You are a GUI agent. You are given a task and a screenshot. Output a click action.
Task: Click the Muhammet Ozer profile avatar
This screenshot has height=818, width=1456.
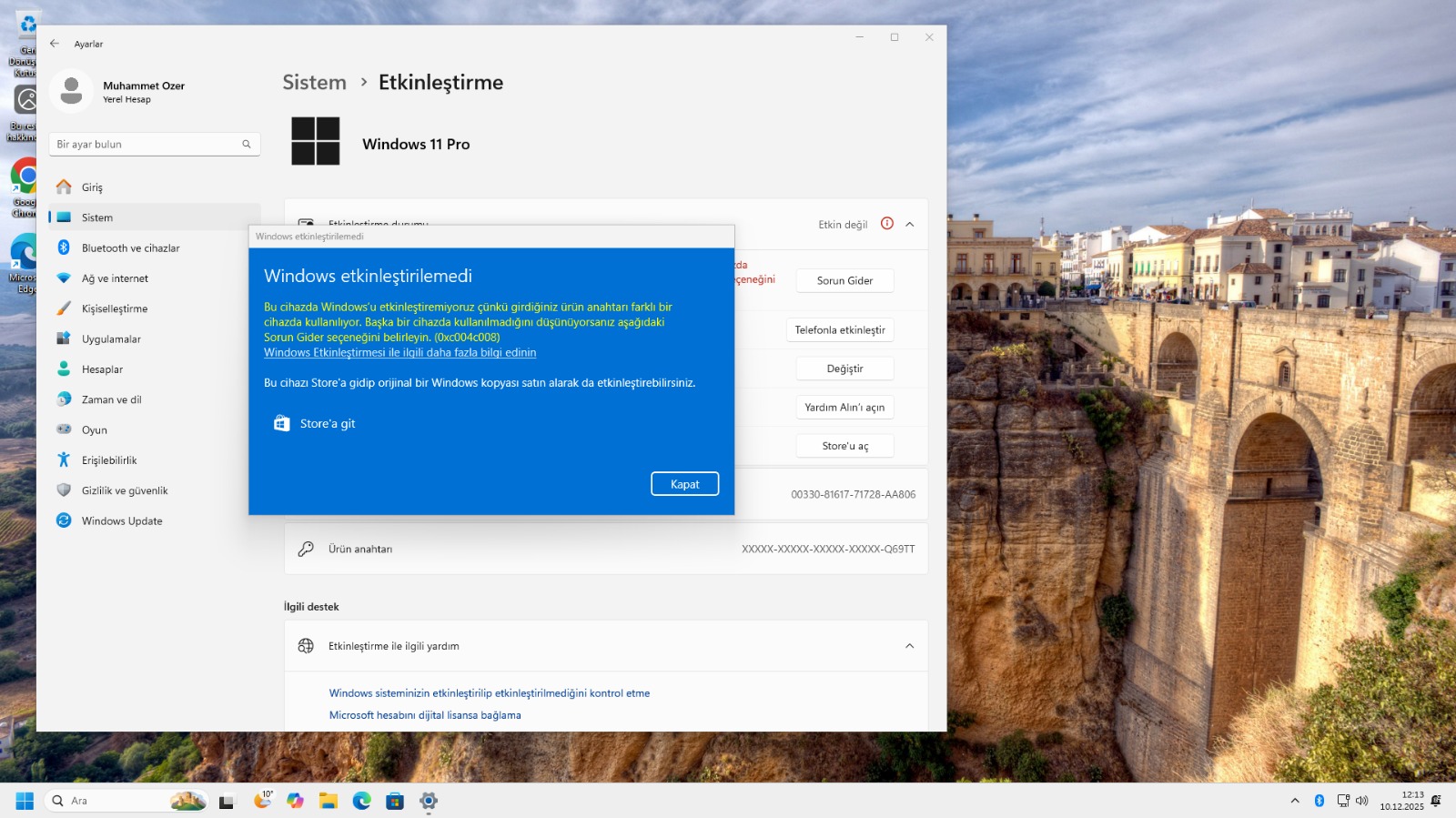[71, 91]
